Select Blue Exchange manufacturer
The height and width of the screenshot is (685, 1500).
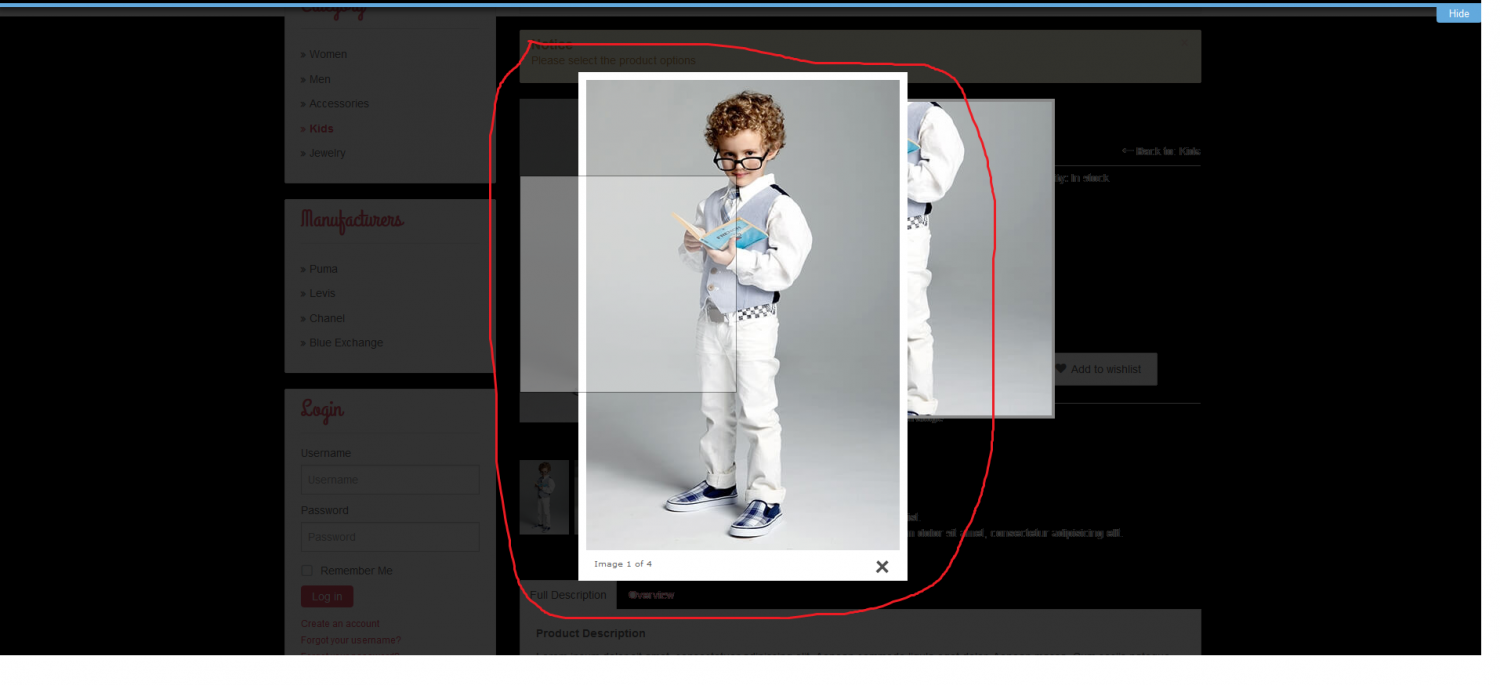346,343
